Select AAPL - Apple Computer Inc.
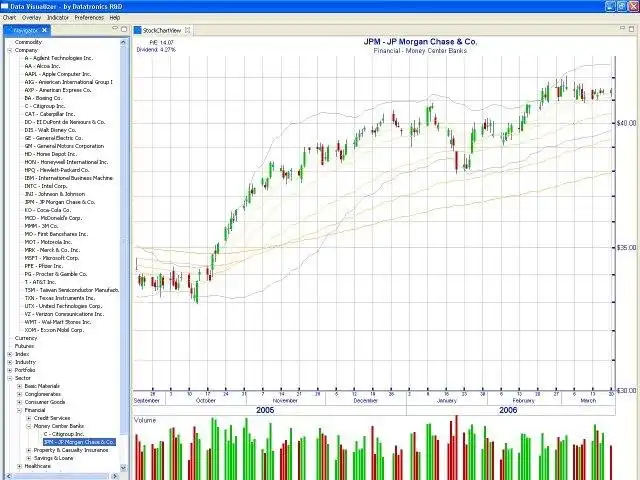This screenshot has width=640, height=480. 58,74
